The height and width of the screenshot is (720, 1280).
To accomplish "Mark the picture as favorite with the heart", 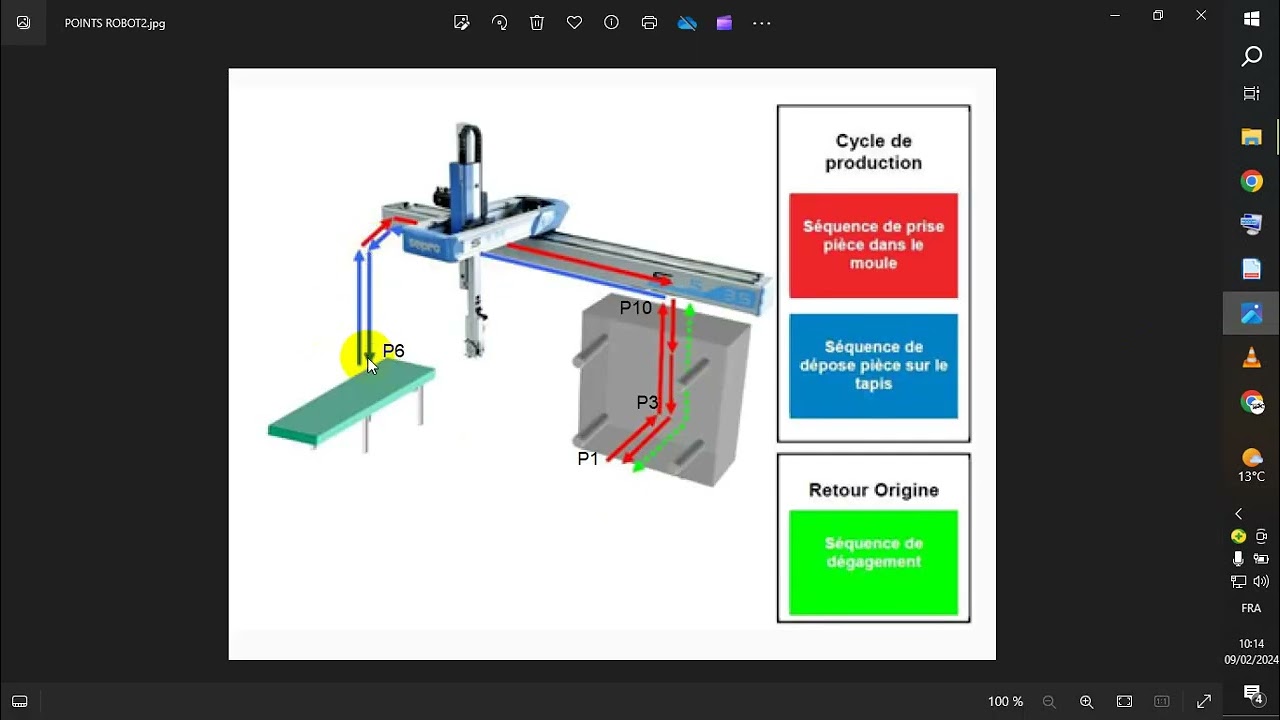I will click(574, 22).
